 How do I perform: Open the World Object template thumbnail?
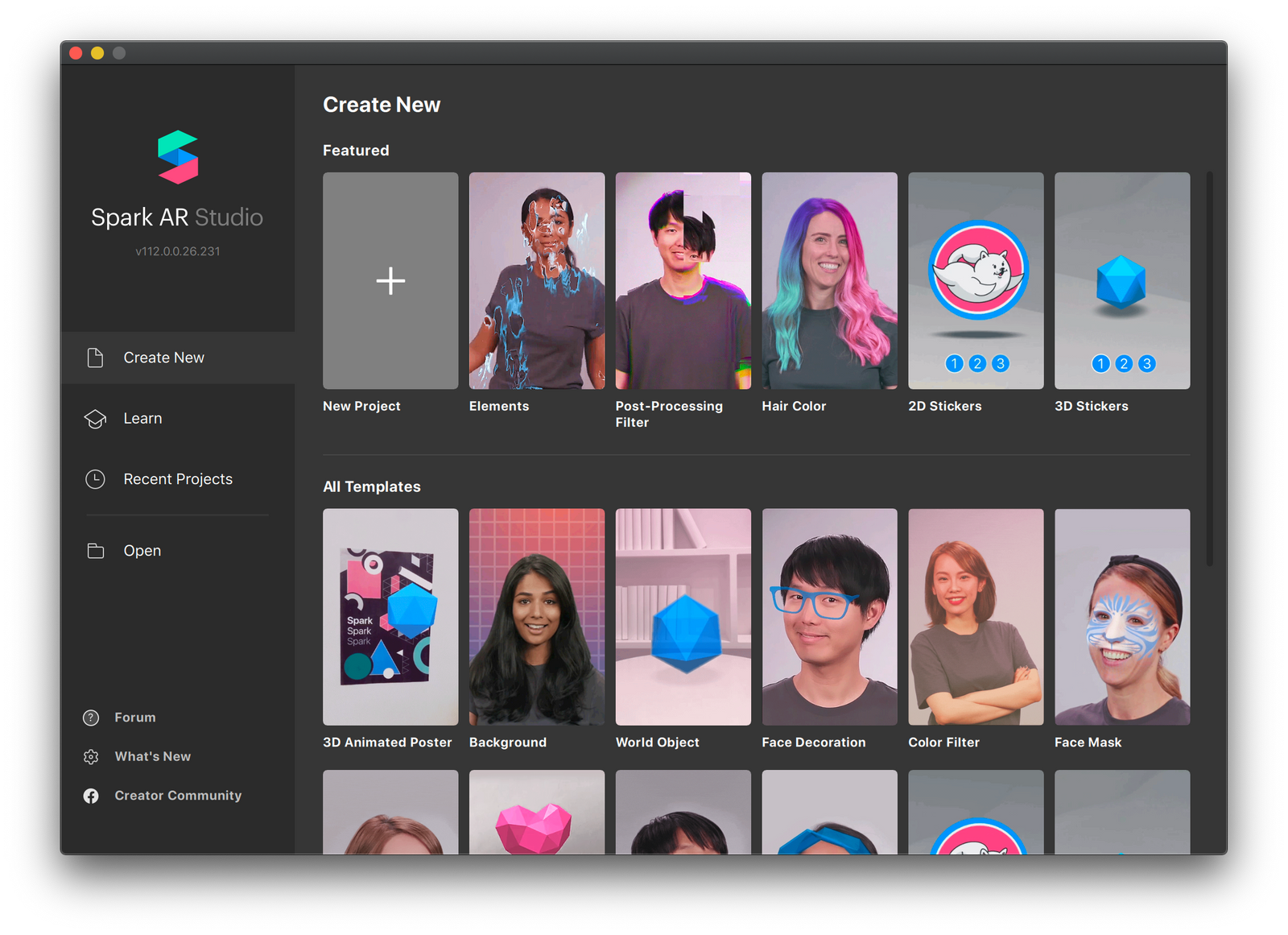[x=683, y=617]
